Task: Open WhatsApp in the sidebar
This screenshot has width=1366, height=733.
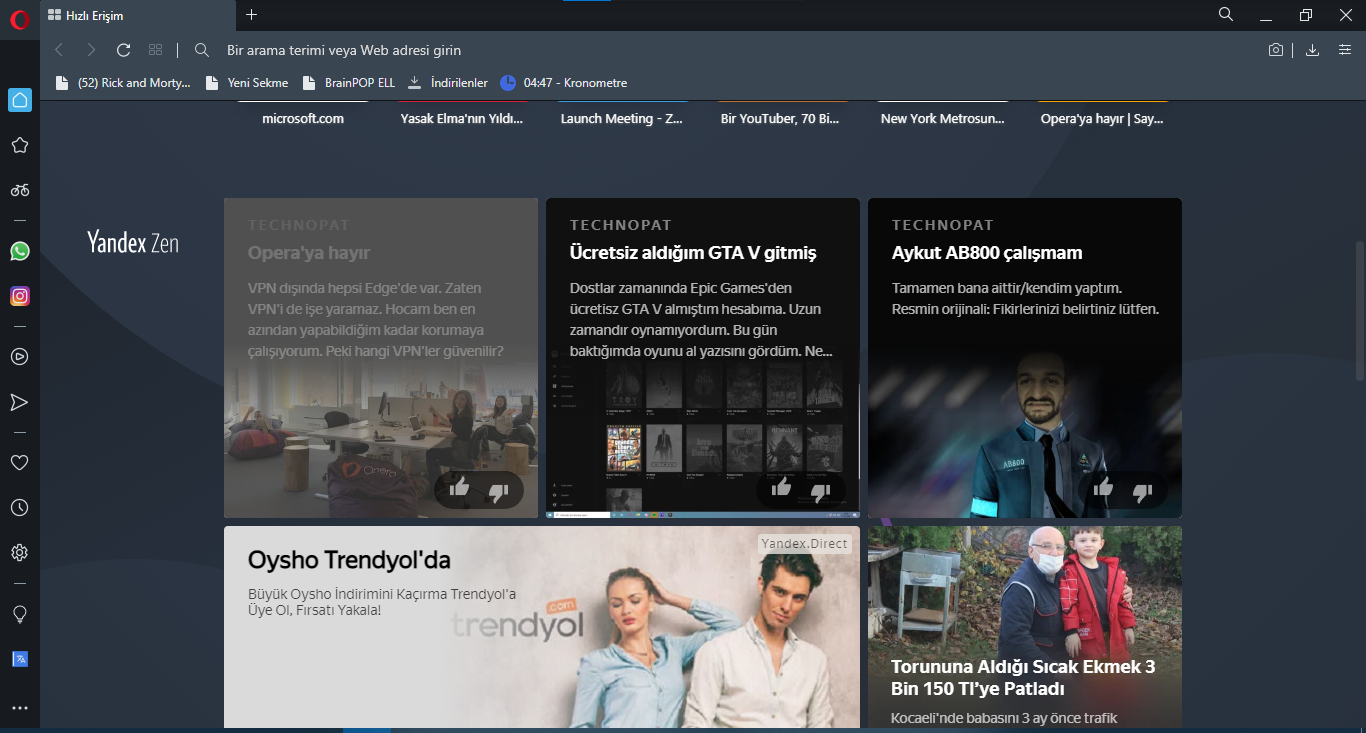Action: 19,251
